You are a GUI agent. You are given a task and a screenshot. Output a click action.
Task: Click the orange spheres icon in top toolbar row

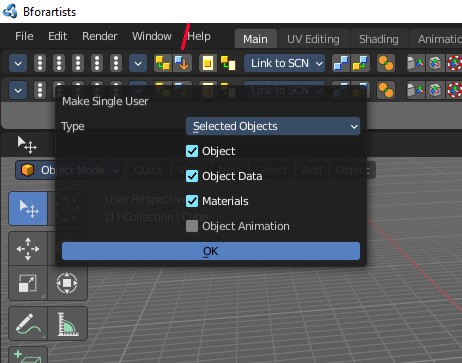point(386,63)
